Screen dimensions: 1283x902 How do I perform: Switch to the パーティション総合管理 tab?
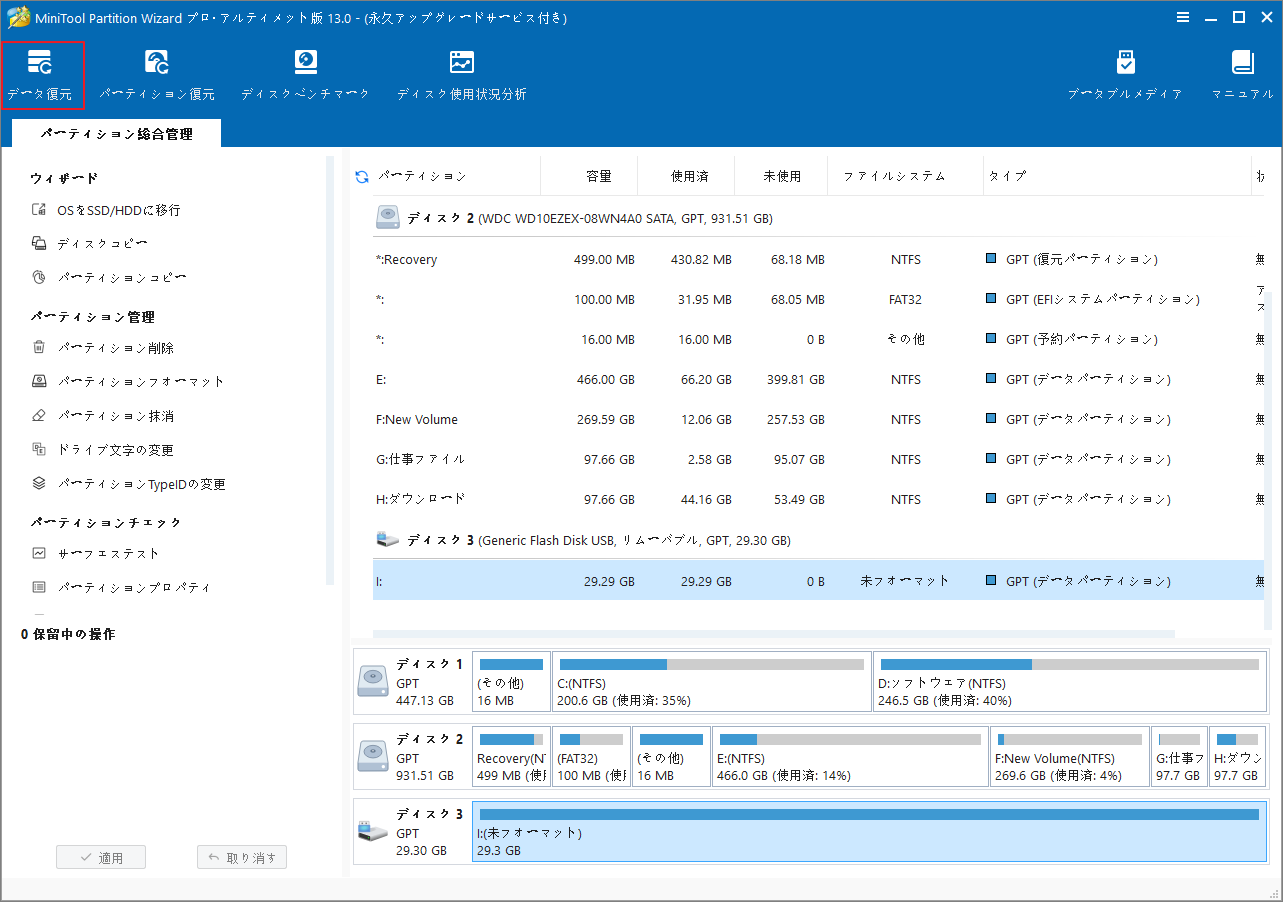(116, 132)
